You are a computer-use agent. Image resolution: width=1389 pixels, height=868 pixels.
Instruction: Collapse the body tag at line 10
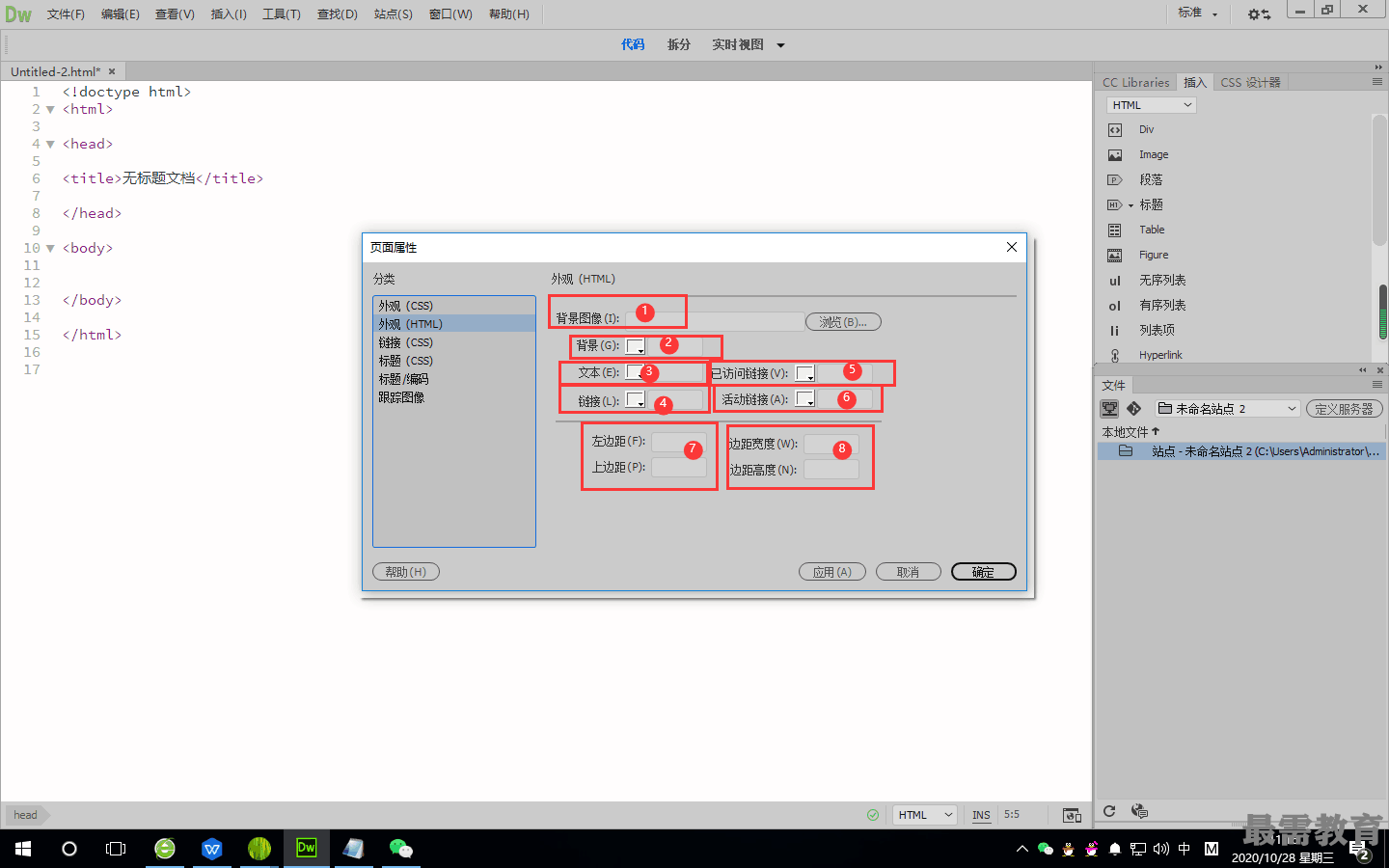[x=50, y=249]
